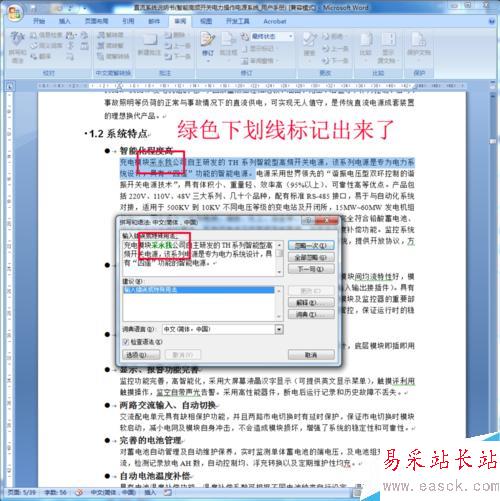The height and width of the screenshot is (501, 500).
Task: Click the proofing status icon in status bar
Action: pos(79,492)
